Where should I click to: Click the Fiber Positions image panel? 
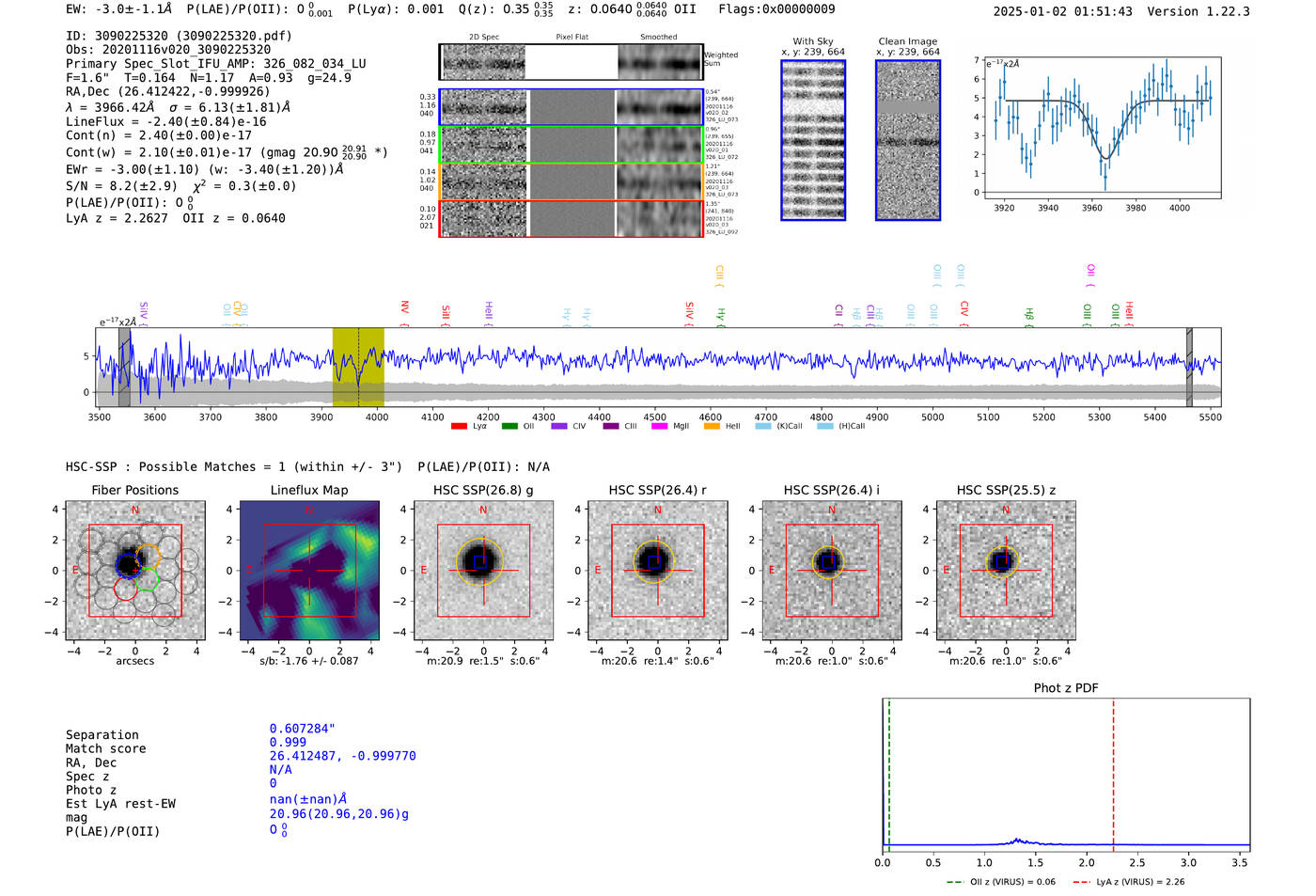point(135,571)
